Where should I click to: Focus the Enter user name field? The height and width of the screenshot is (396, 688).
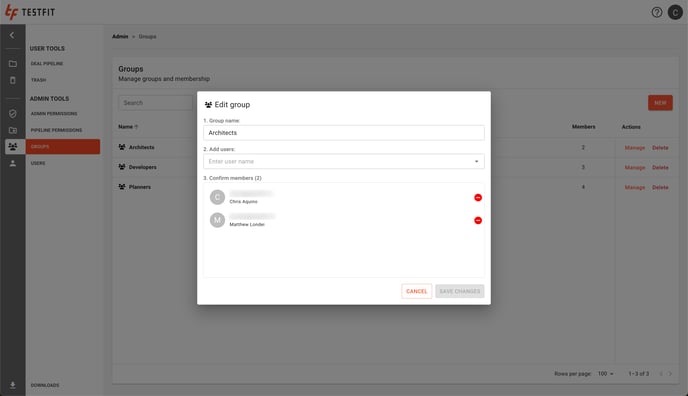344,161
